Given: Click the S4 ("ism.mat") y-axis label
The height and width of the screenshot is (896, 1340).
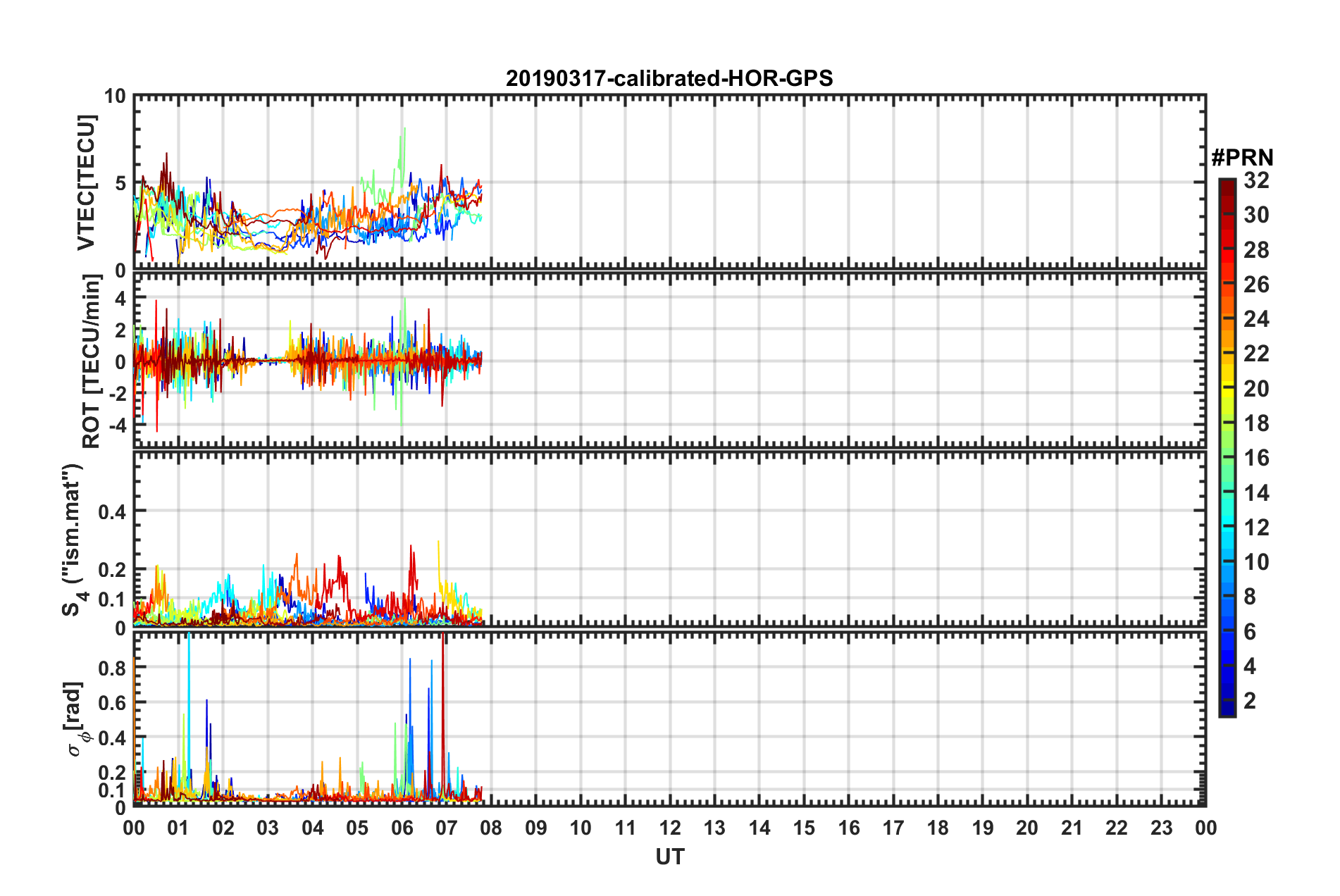Looking at the screenshot, I should pyautogui.click(x=73, y=540).
